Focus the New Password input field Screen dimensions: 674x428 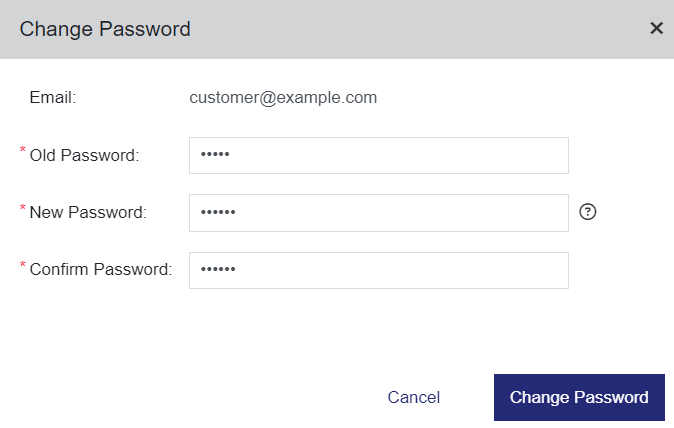click(x=379, y=213)
